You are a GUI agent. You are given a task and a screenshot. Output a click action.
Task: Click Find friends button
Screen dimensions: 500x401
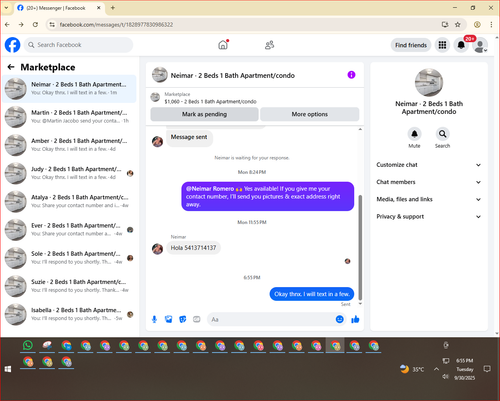tap(411, 45)
